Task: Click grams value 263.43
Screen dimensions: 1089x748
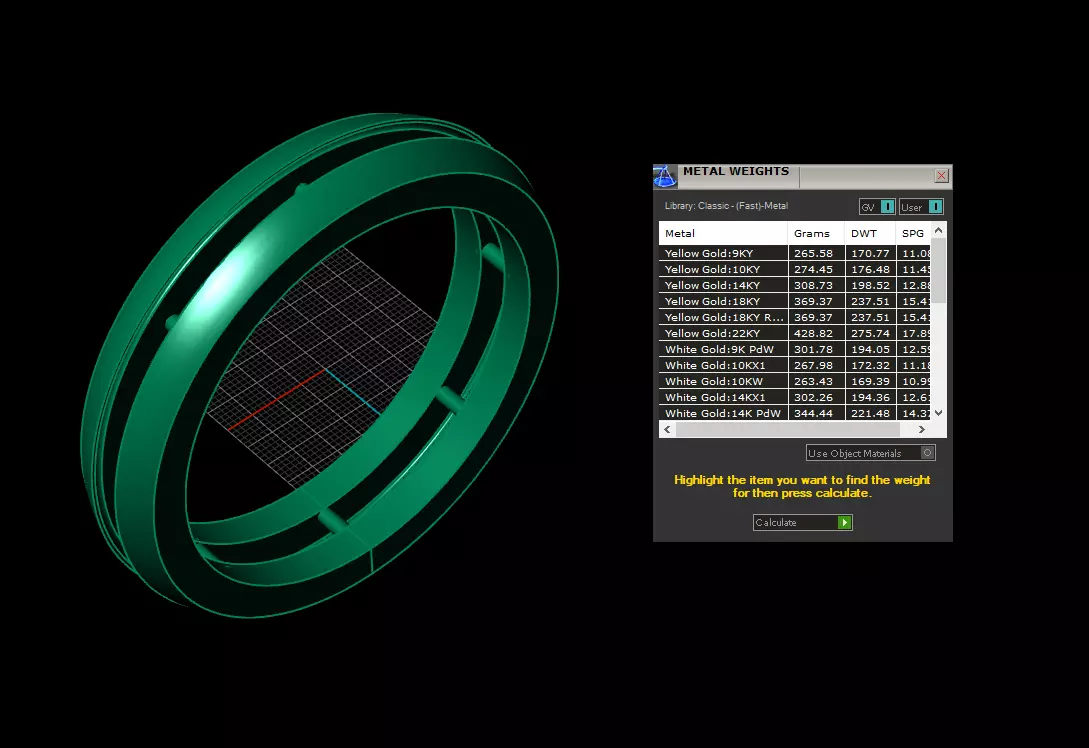Action: (813, 381)
